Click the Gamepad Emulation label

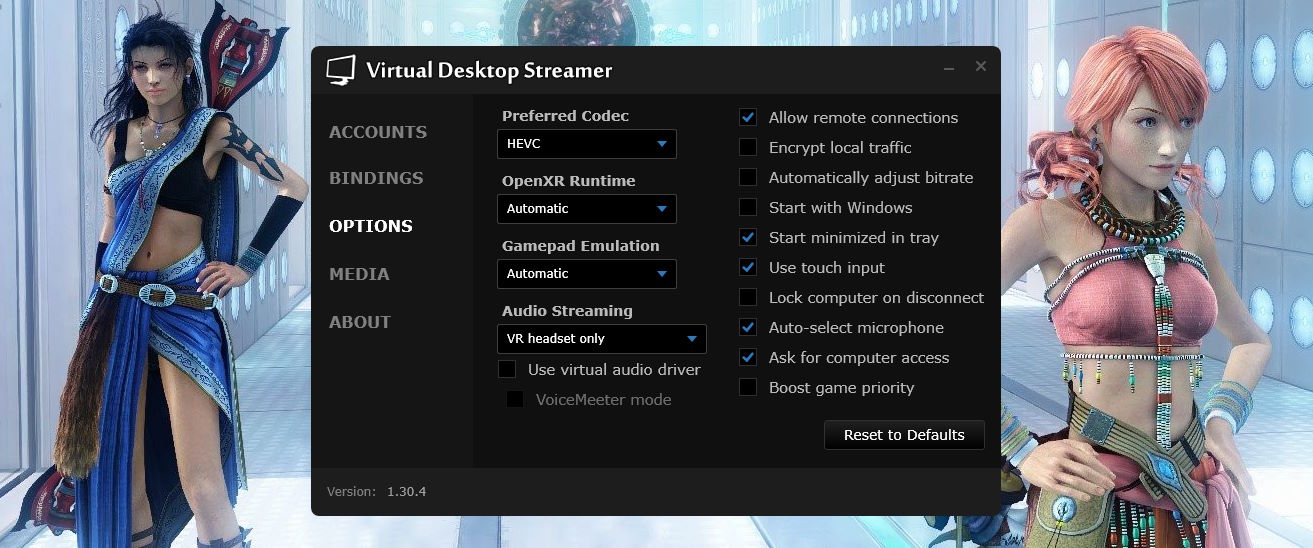[581, 246]
